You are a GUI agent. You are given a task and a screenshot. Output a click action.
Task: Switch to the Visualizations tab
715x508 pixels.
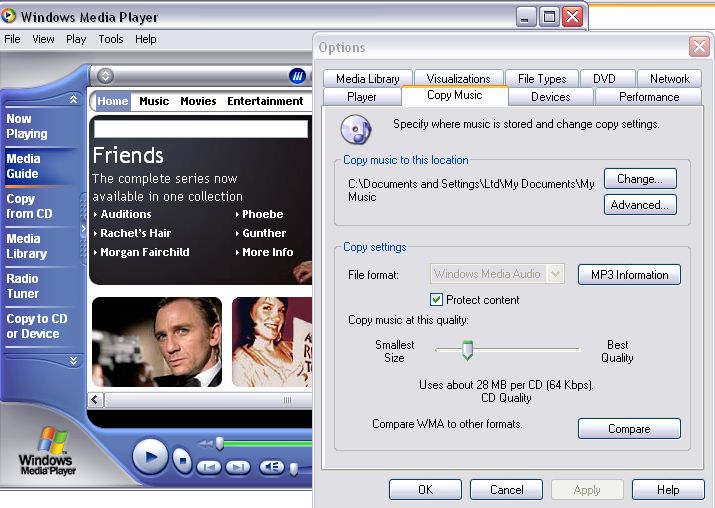[458, 78]
